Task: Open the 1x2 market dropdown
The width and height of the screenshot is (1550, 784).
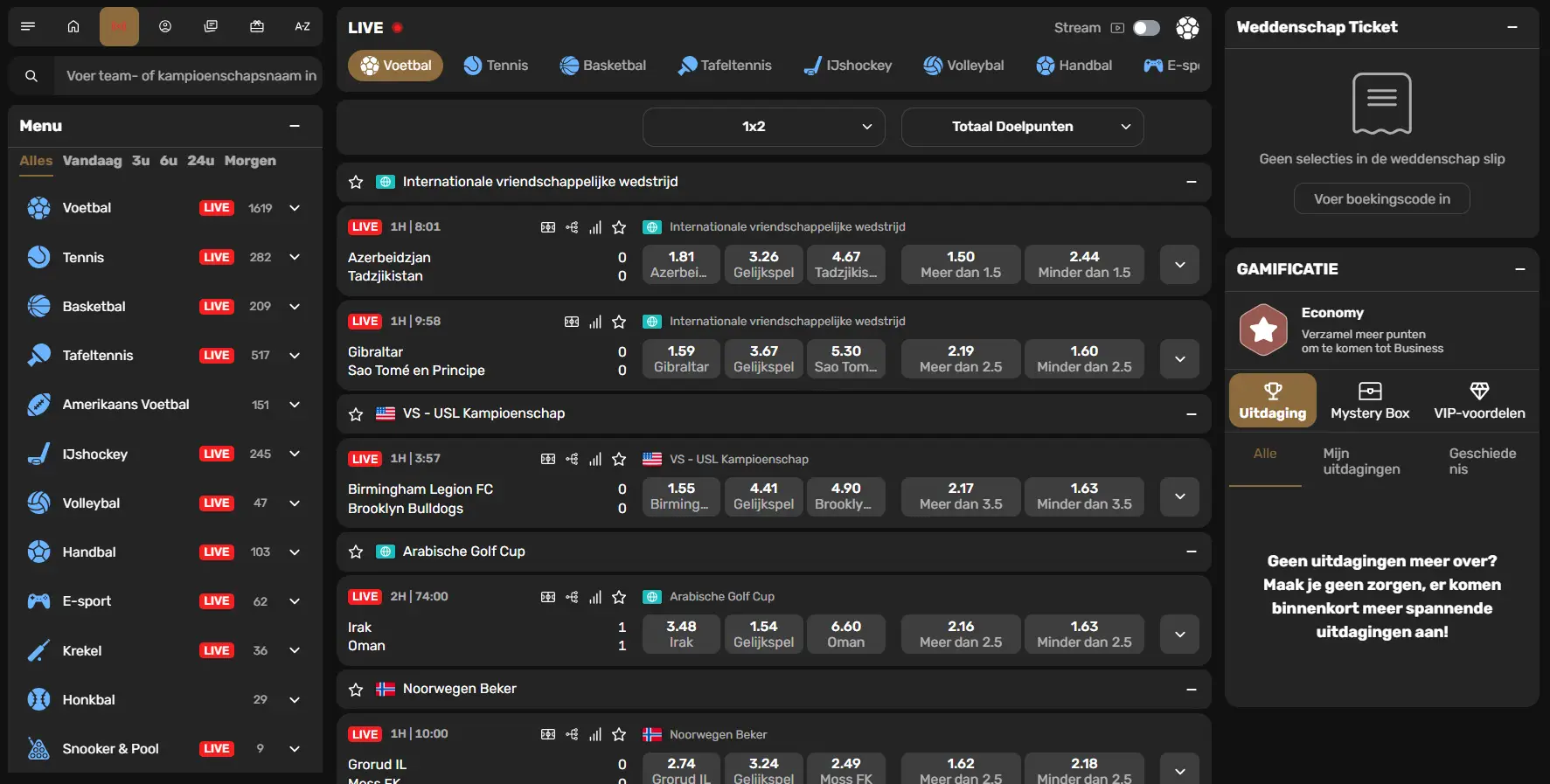Action: pyautogui.click(x=763, y=127)
